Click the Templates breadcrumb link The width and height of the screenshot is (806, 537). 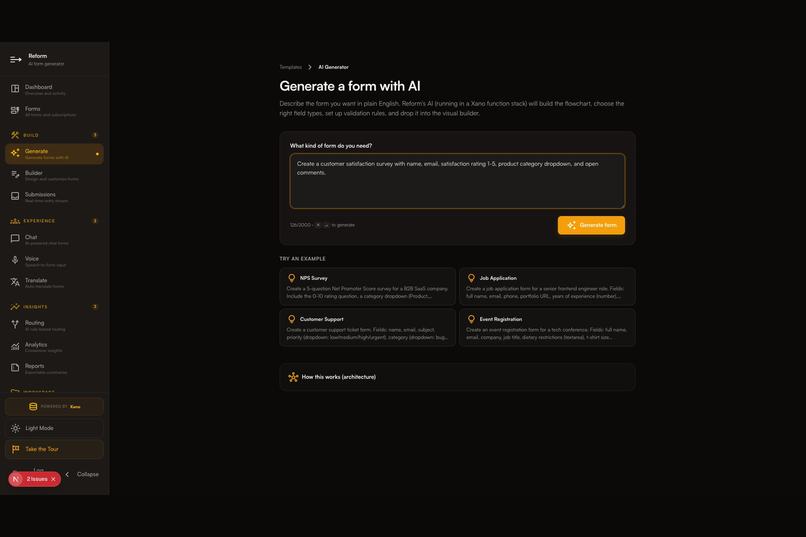290,67
